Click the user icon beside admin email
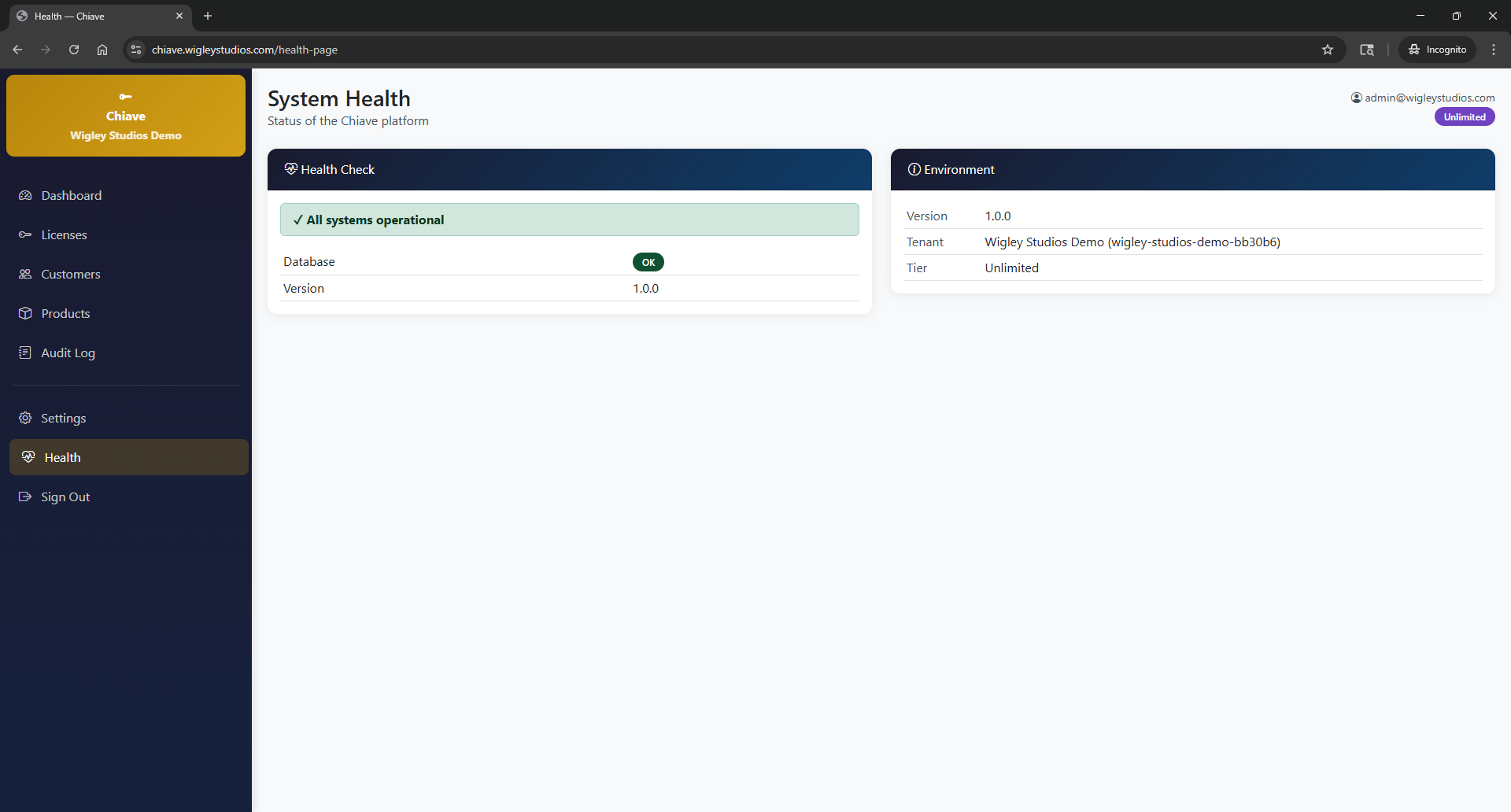This screenshot has width=1511, height=812. [x=1355, y=98]
